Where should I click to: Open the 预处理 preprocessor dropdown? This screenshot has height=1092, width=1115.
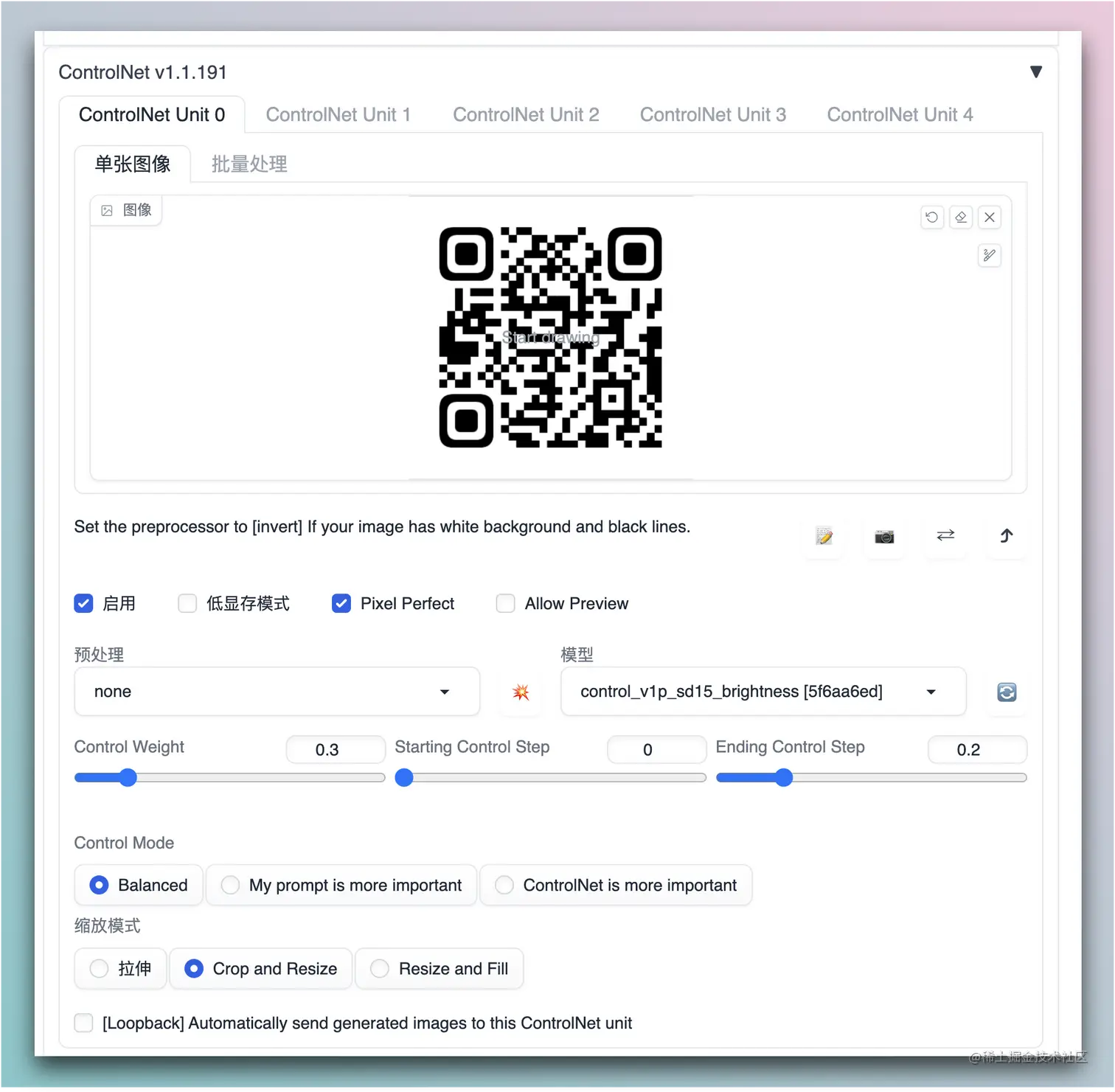tap(277, 692)
